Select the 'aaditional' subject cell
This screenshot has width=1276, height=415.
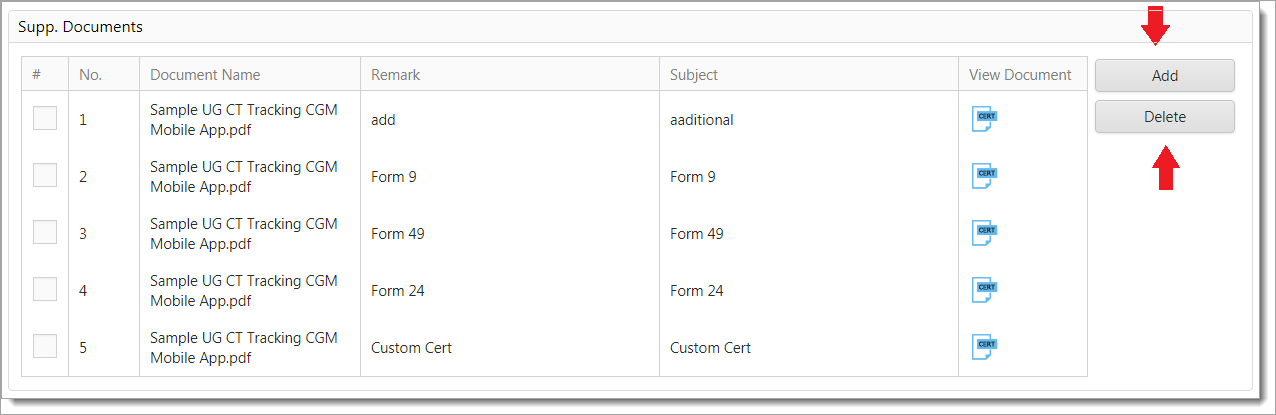point(701,120)
